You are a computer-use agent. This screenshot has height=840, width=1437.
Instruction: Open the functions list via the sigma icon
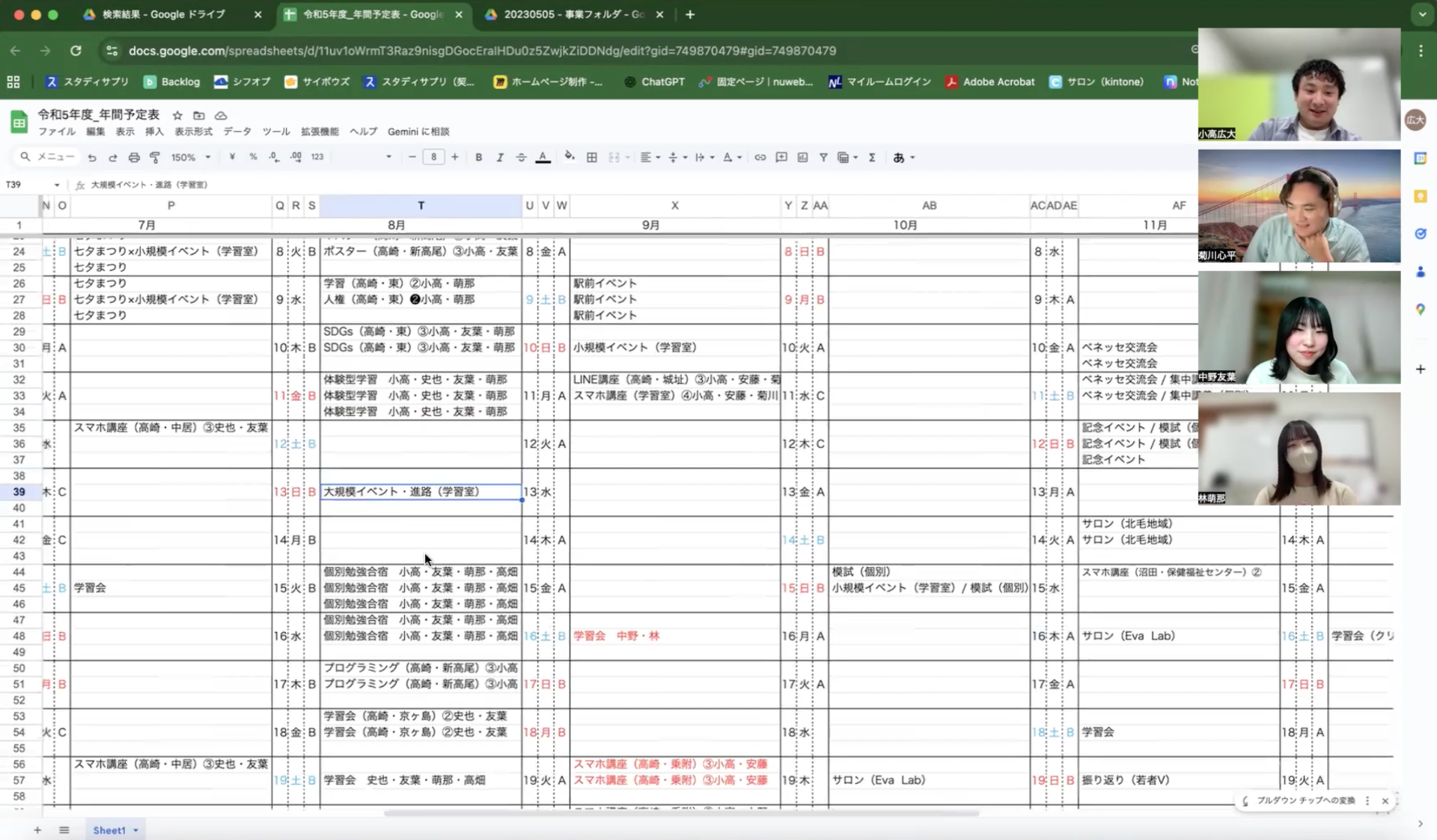click(872, 157)
